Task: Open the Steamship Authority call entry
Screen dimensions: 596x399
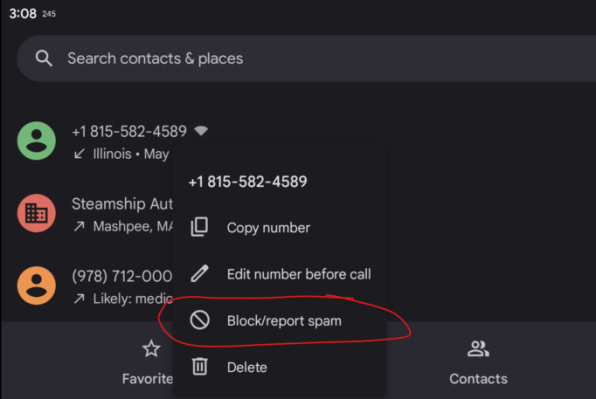Action: tap(95, 213)
